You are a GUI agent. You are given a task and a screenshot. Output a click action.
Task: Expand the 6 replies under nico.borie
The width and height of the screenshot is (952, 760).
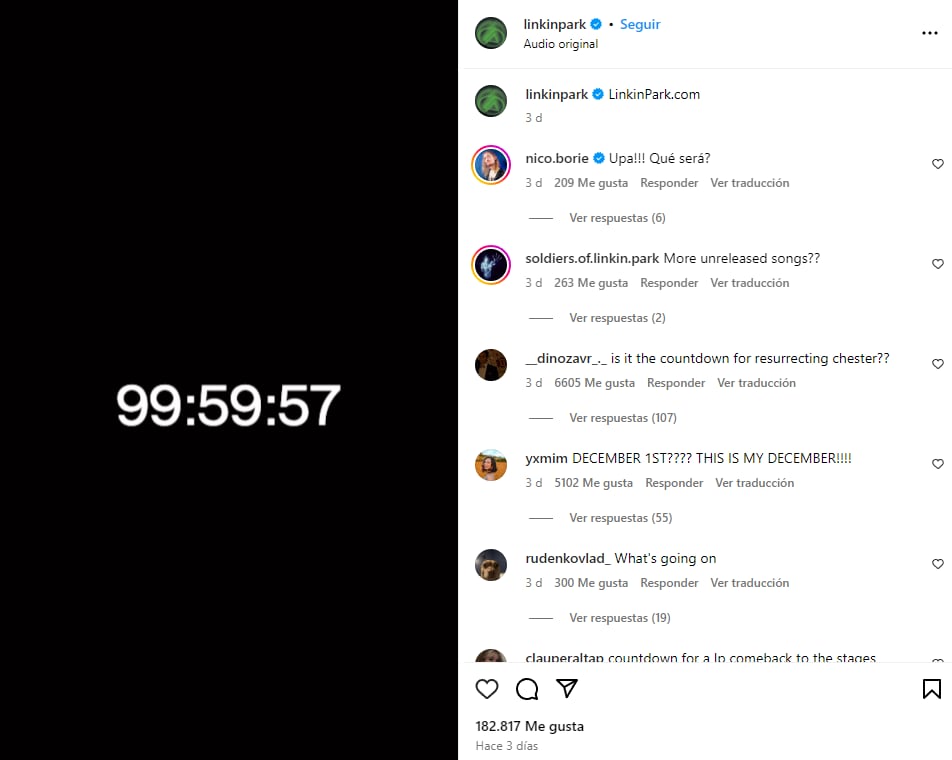click(x=617, y=218)
